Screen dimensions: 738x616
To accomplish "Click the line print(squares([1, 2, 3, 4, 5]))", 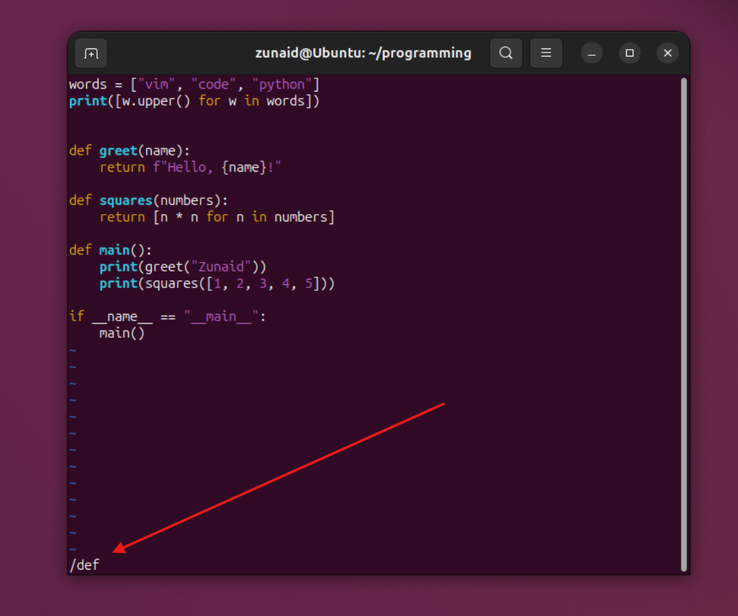I will [217, 283].
